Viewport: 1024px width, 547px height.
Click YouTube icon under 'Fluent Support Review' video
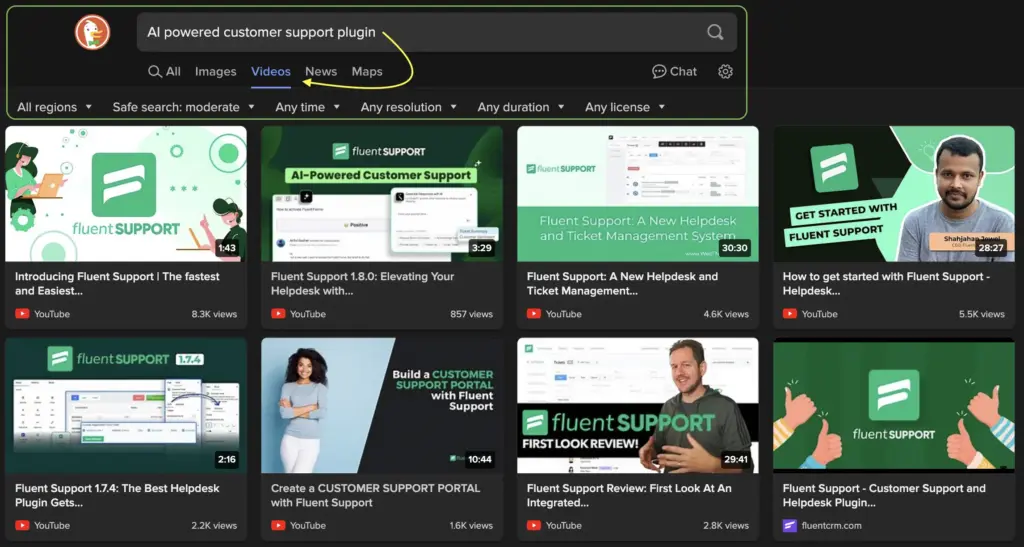pos(534,525)
